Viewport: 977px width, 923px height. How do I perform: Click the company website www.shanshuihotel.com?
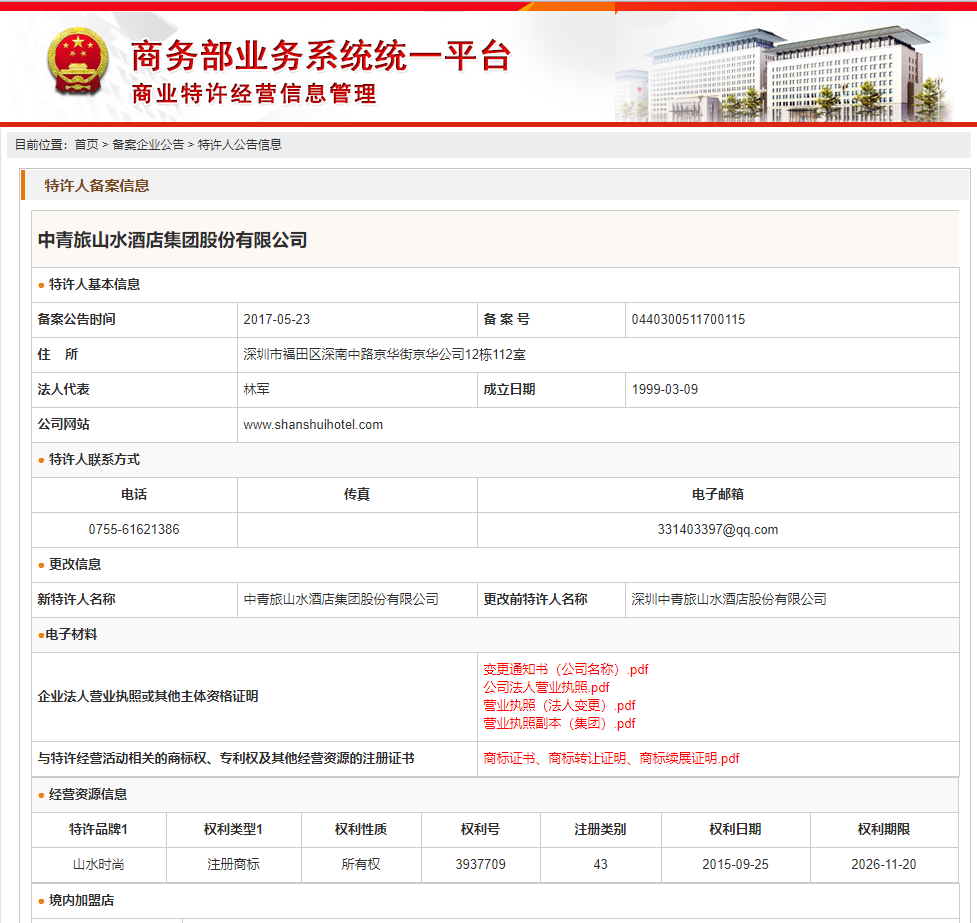pyautogui.click(x=313, y=424)
